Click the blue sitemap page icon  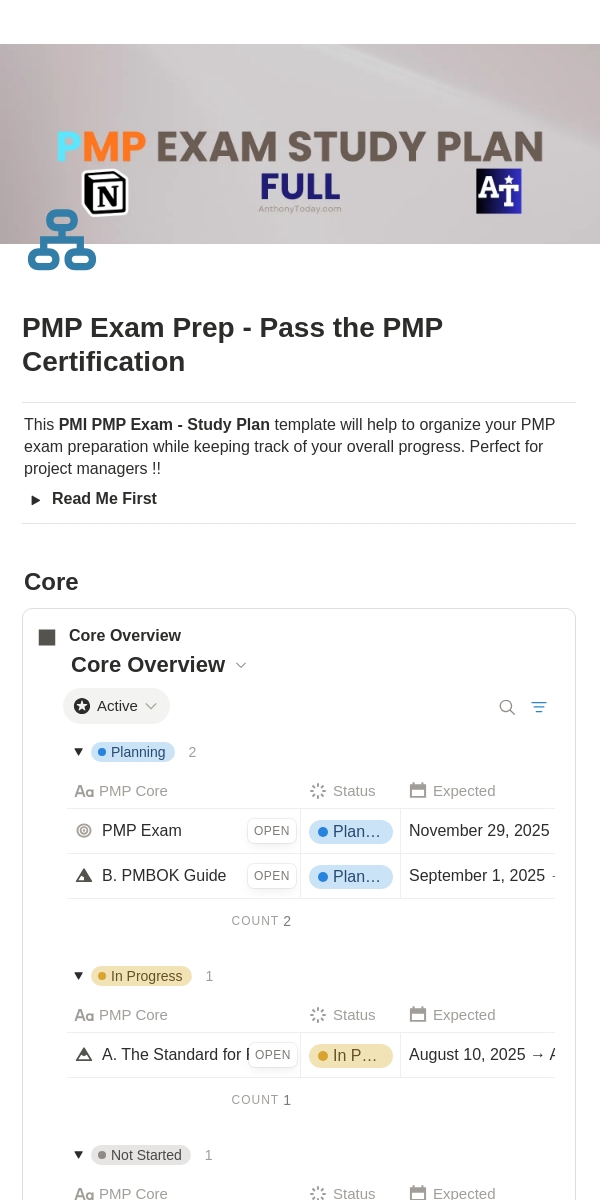pyautogui.click(x=62, y=240)
